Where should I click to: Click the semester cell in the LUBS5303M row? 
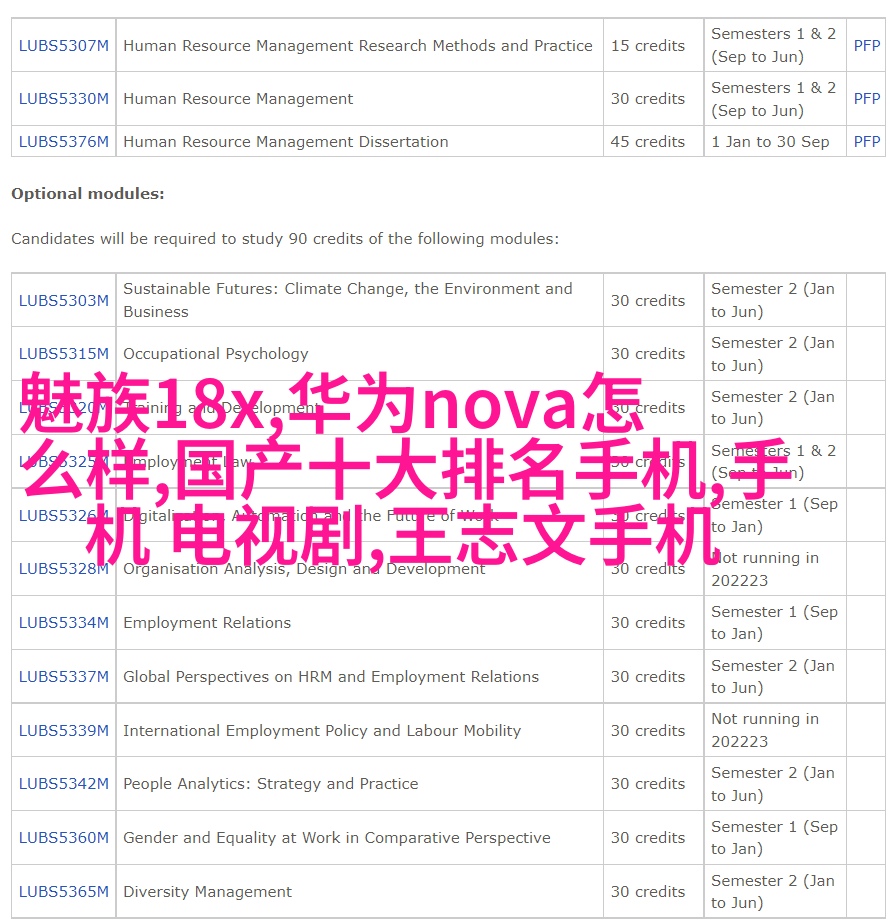click(x=773, y=300)
